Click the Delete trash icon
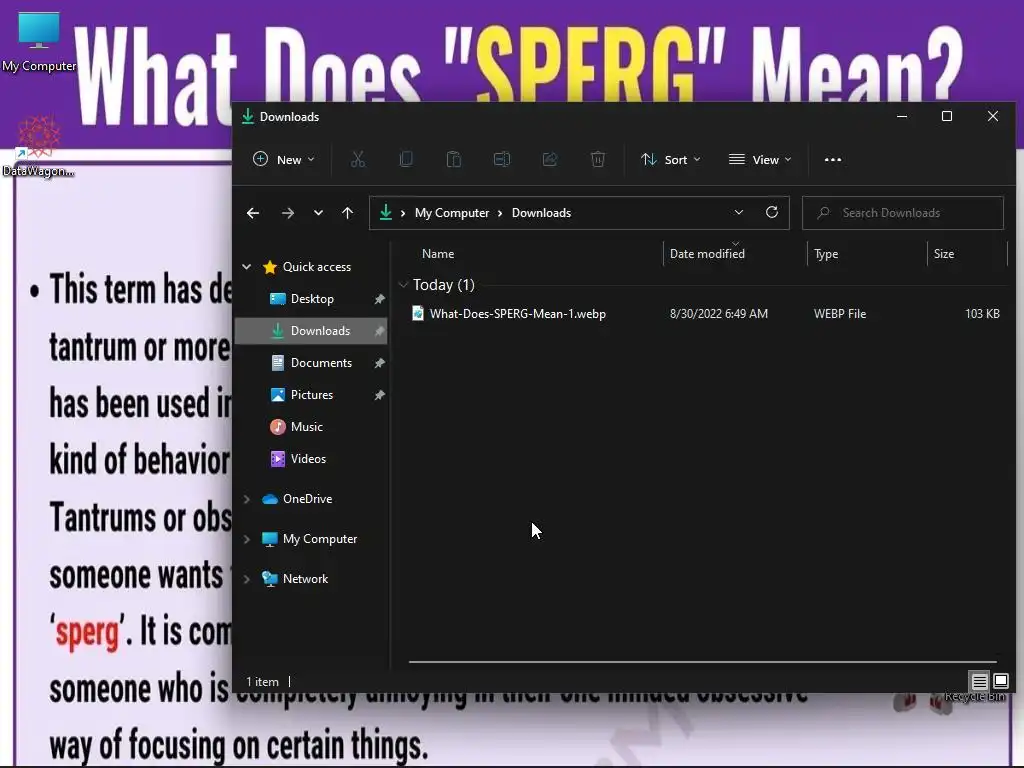 pyautogui.click(x=598, y=159)
